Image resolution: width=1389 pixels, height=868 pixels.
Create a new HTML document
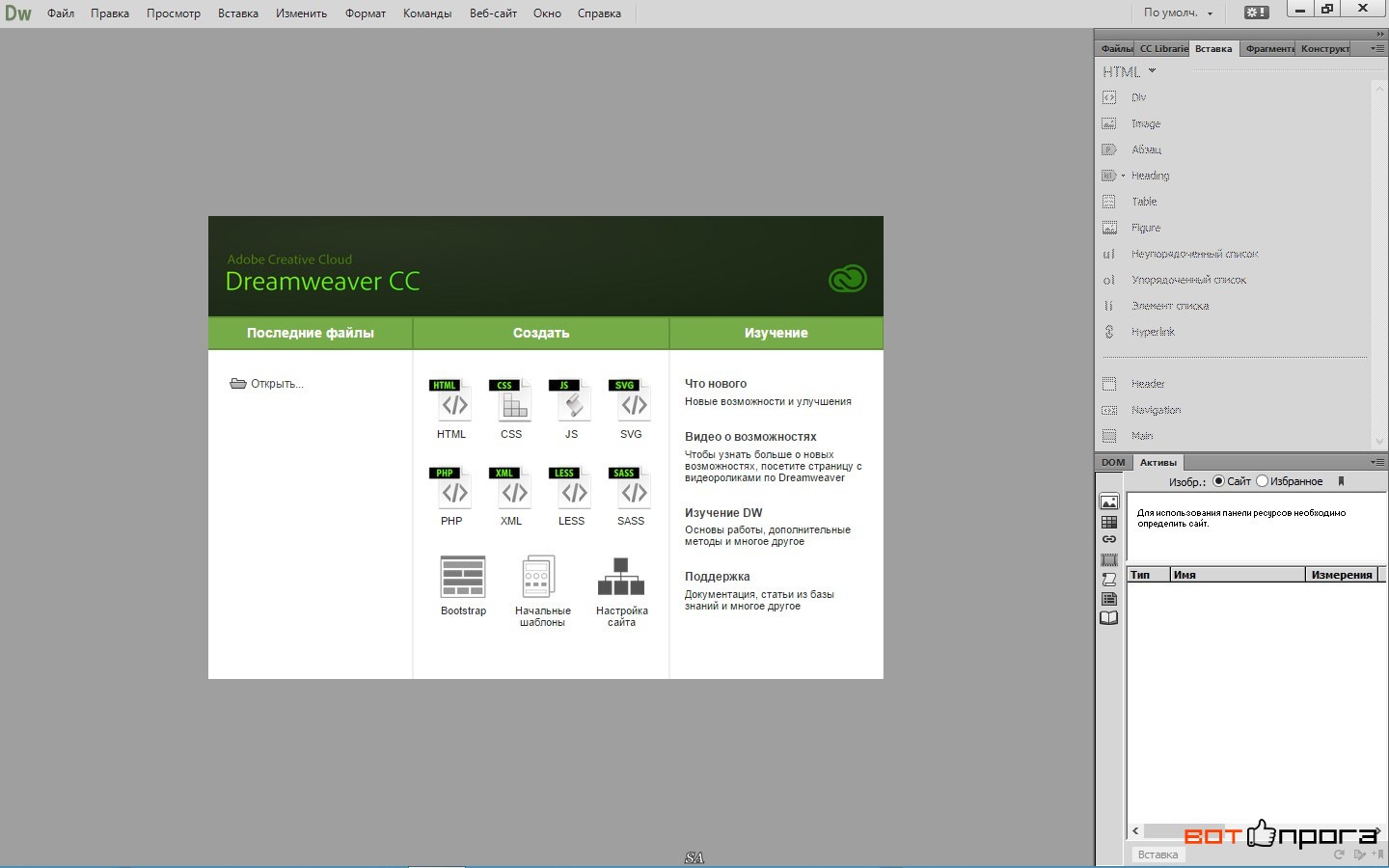click(x=451, y=409)
